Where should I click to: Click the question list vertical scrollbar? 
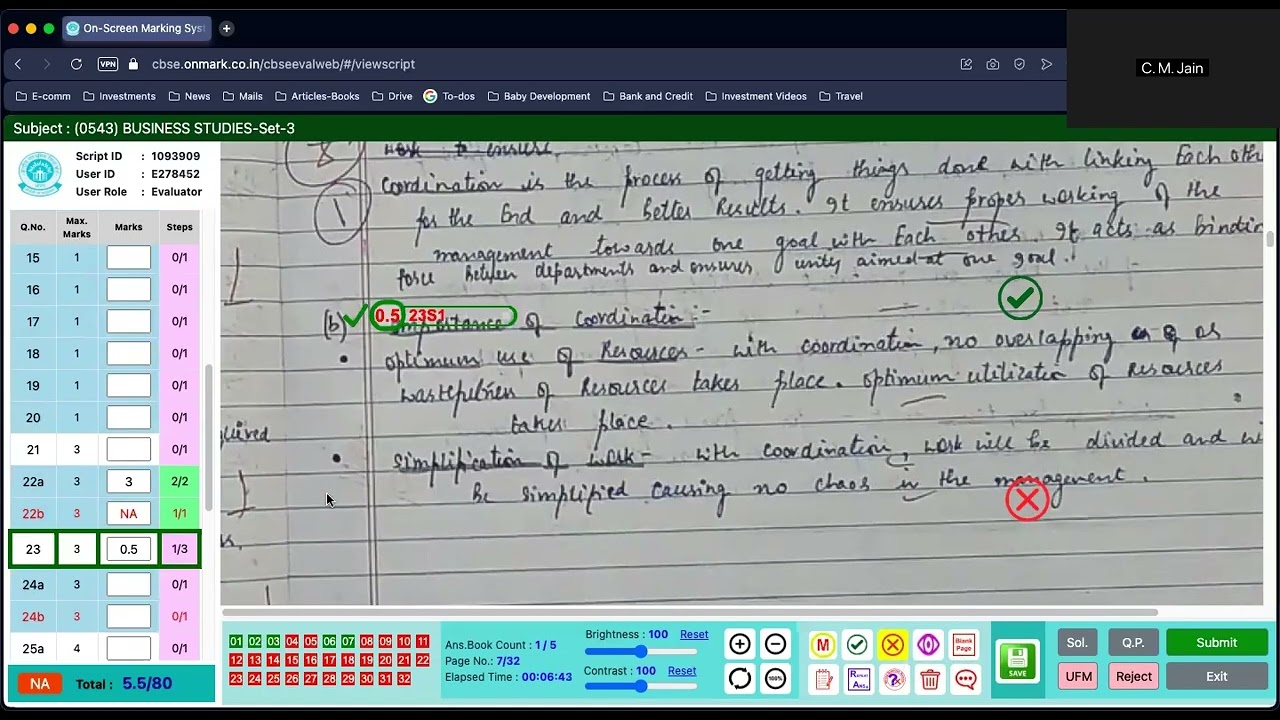pyautogui.click(x=209, y=438)
